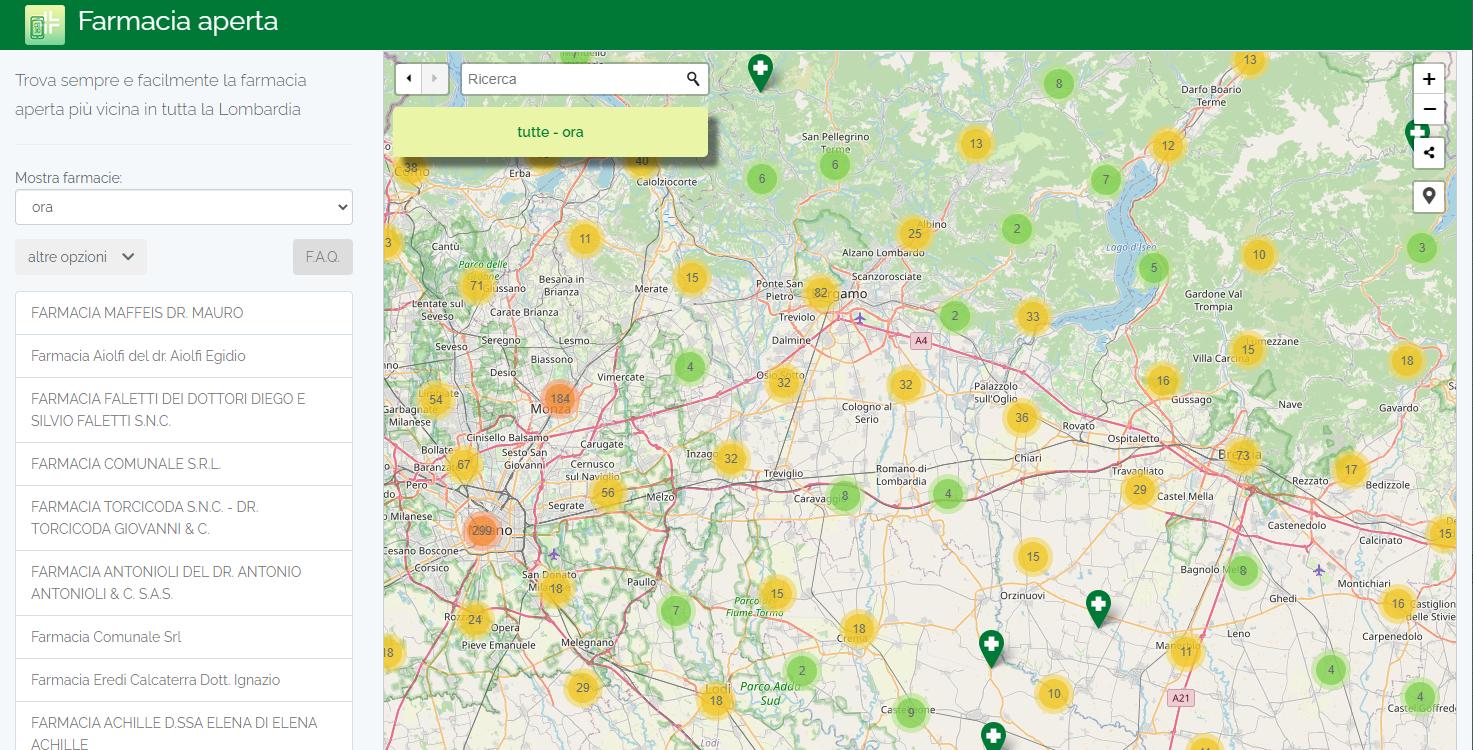Select FARMACIA FALETTI DEI DOTTORI DIEGO E SILVIO
This screenshot has width=1473, height=750.
(184, 410)
